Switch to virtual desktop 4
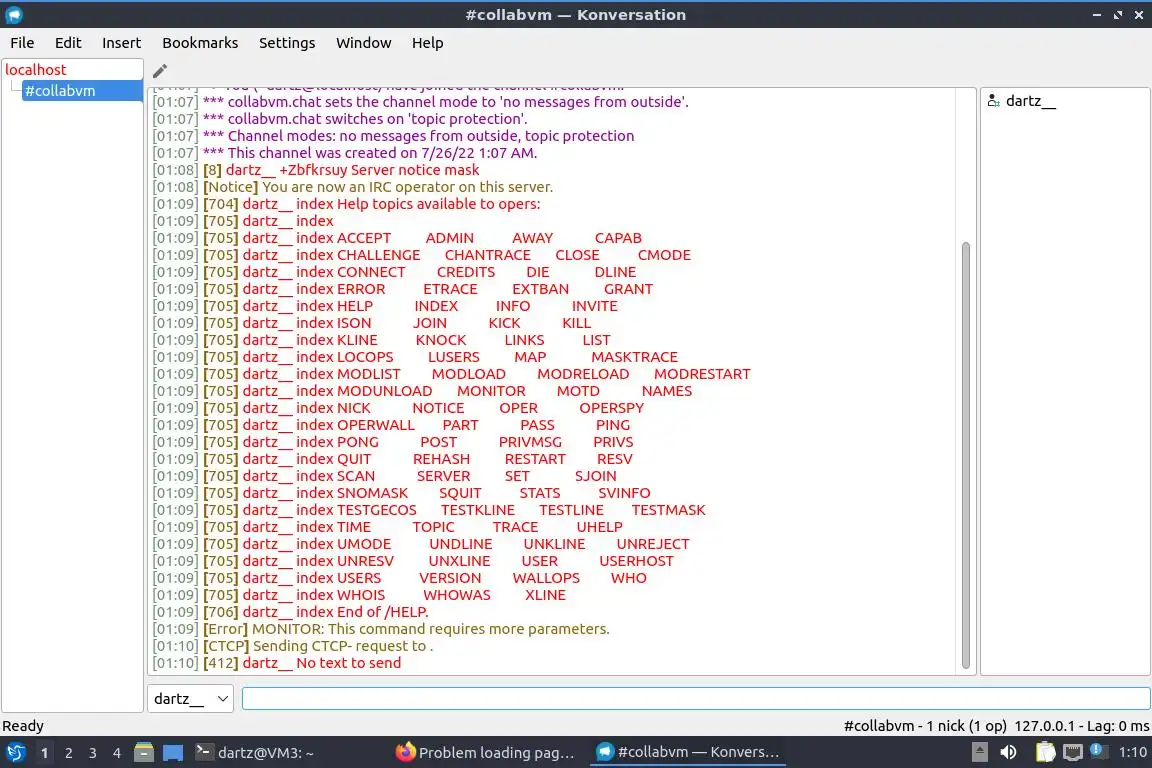This screenshot has width=1152, height=768. (x=116, y=753)
